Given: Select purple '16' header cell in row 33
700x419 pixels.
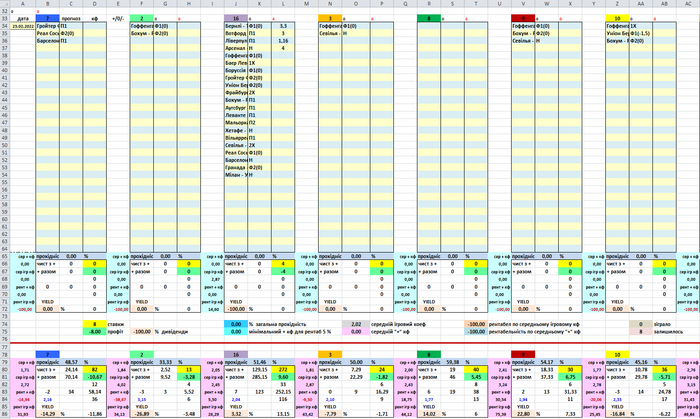Looking at the screenshot, I should 236,19.
